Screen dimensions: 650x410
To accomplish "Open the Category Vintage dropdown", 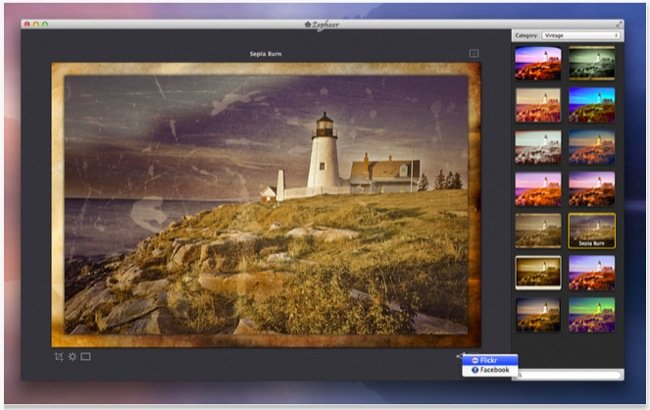I will (580, 35).
